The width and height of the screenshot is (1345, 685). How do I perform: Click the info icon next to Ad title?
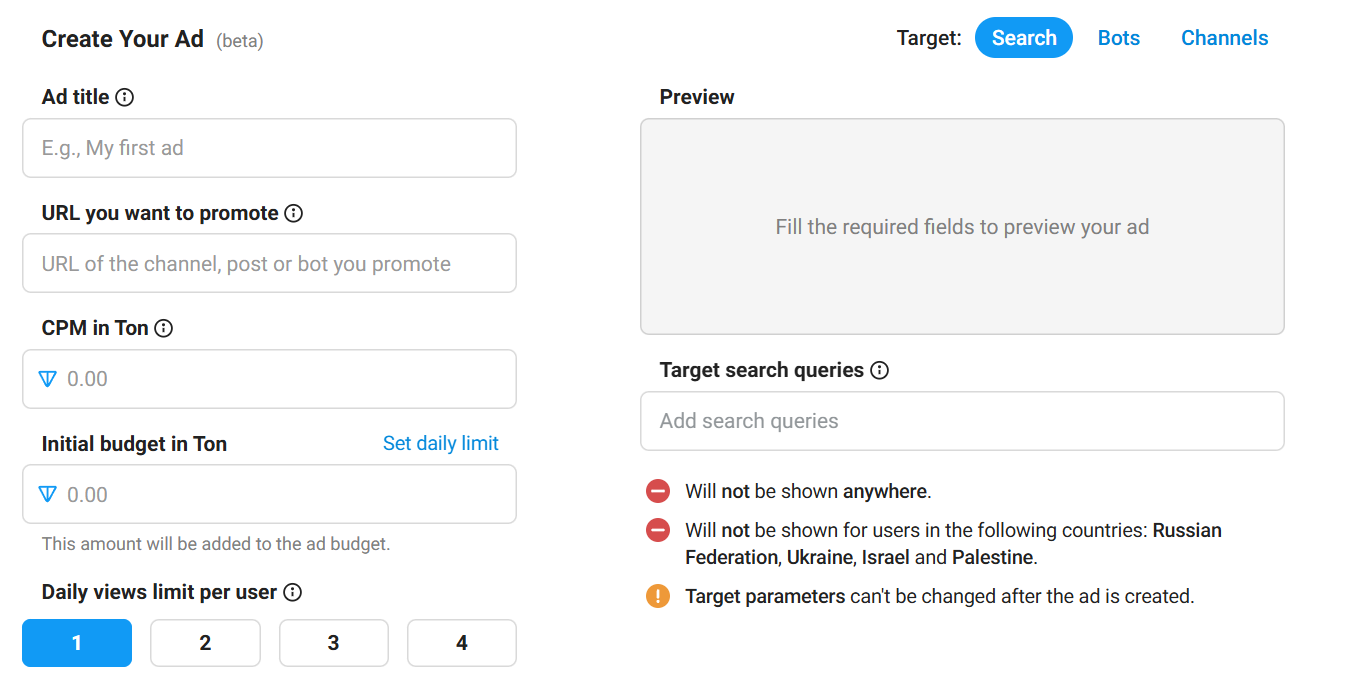click(x=124, y=97)
